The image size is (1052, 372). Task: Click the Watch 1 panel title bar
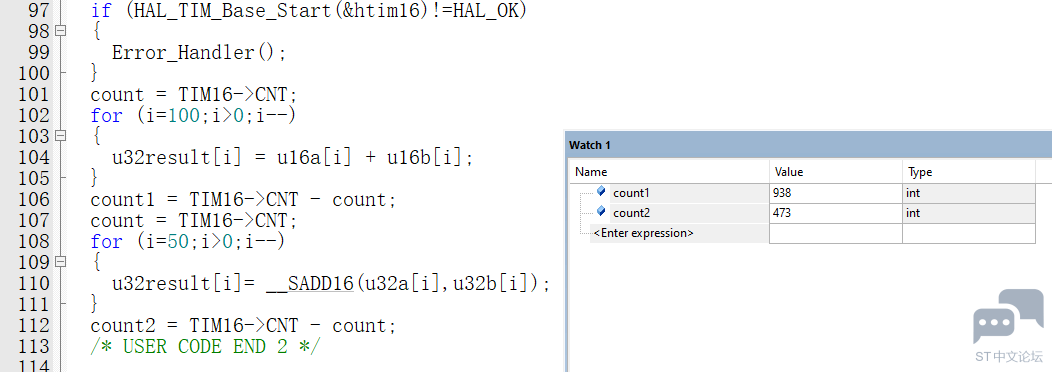[x=808, y=145]
